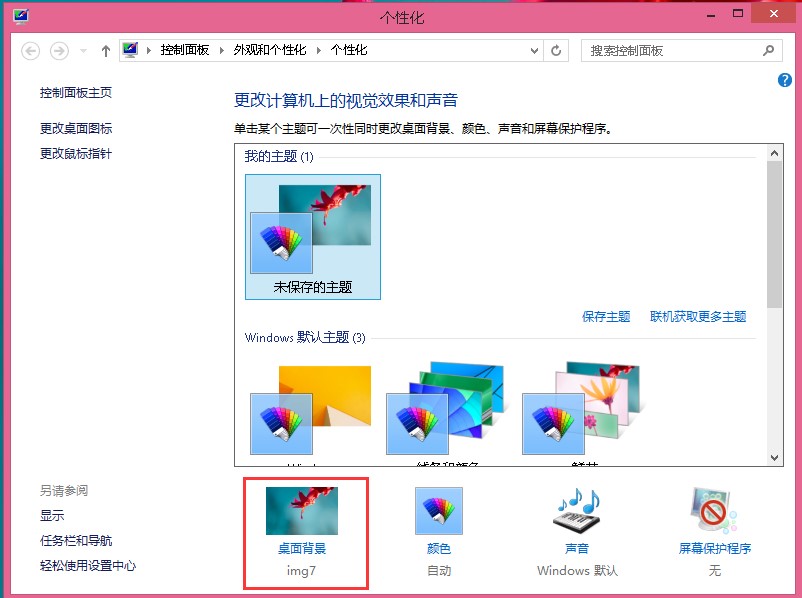The height and width of the screenshot is (598, 802).
Task: Click the refresh button in address bar
Action: click(x=556, y=49)
